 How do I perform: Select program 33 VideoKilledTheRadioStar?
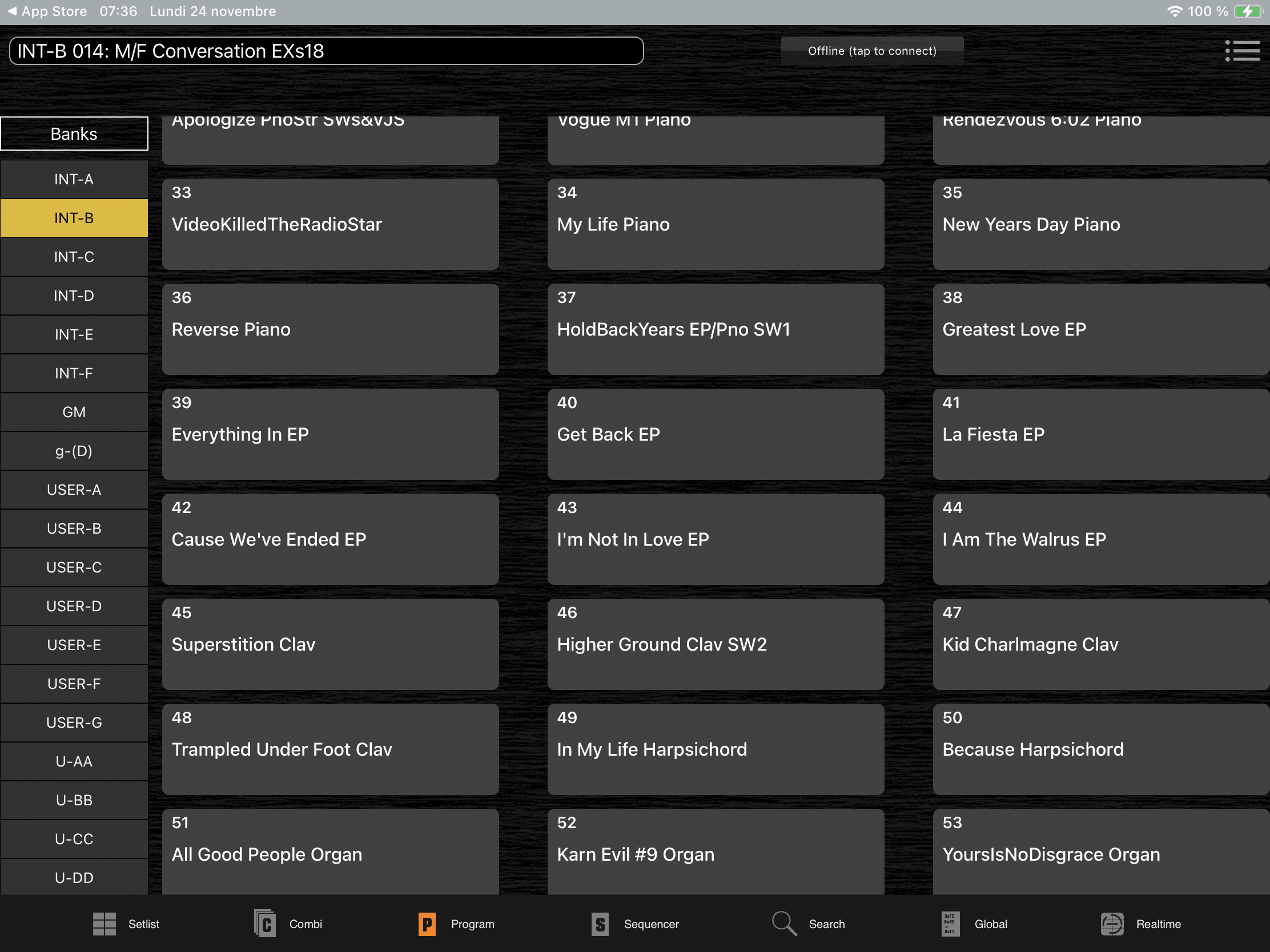(x=330, y=224)
